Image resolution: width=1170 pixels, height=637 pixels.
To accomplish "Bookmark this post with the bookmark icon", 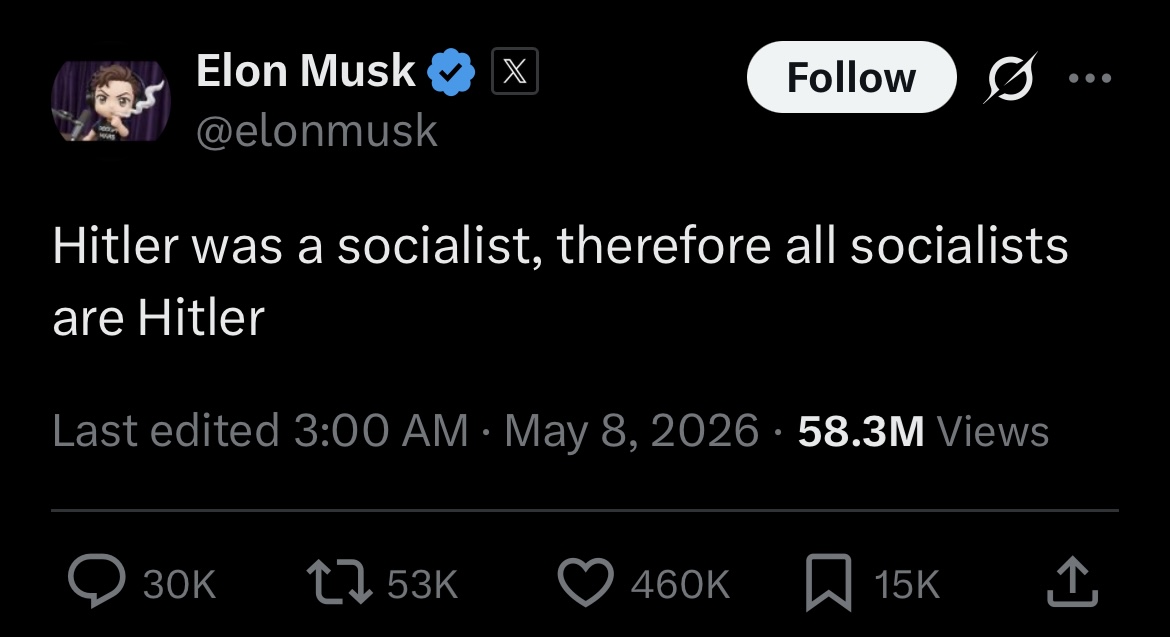I will point(828,583).
